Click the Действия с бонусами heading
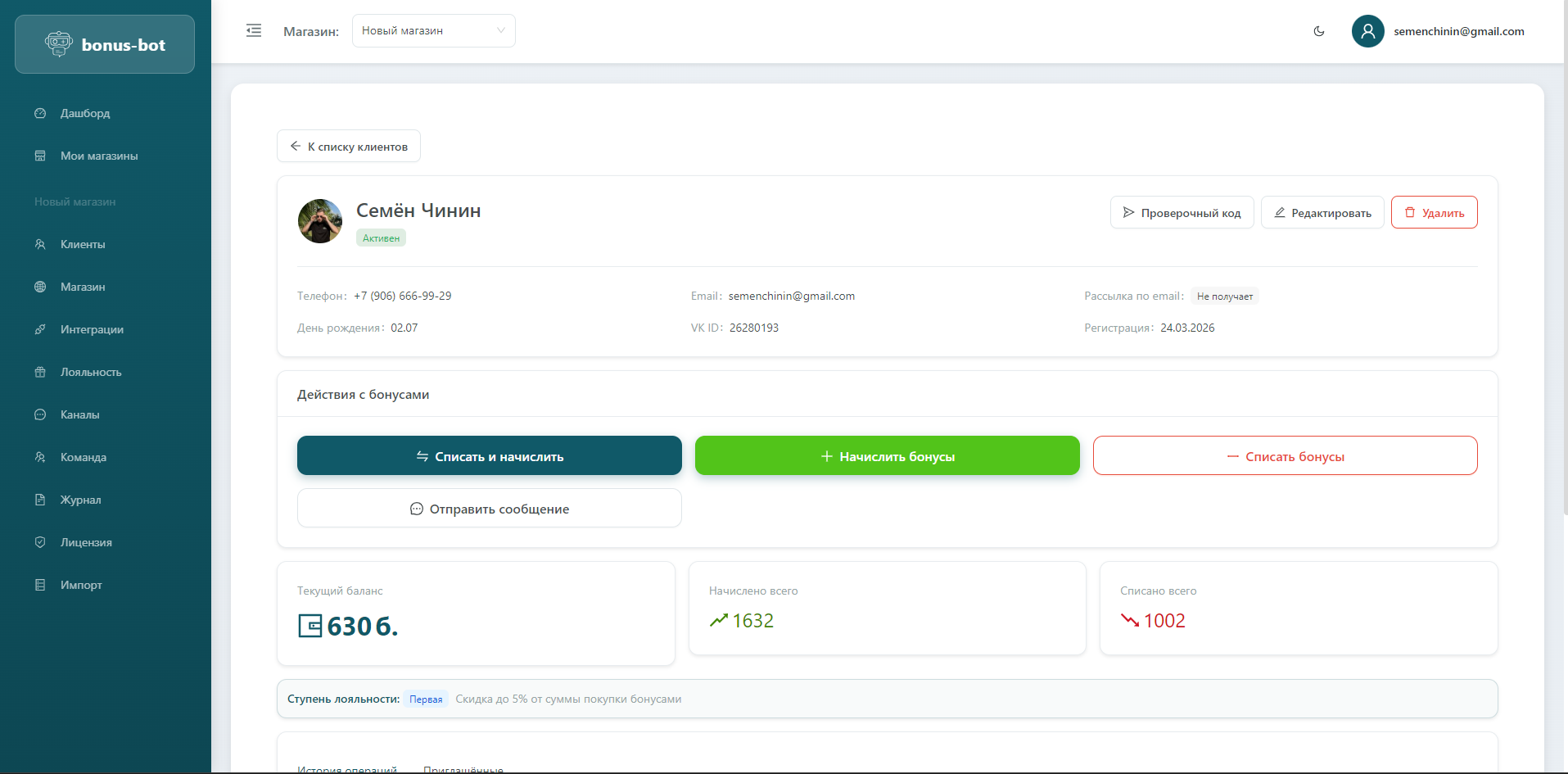 (x=363, y=394)
